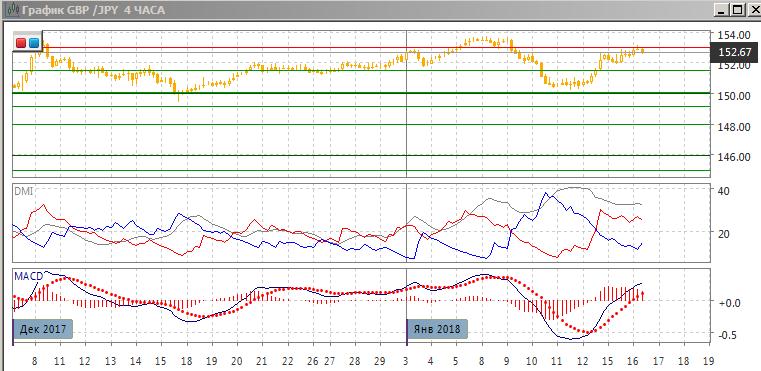
Task: Click the 146.00 price axis label
Action: pyautogui.click(x=734, y=156)
